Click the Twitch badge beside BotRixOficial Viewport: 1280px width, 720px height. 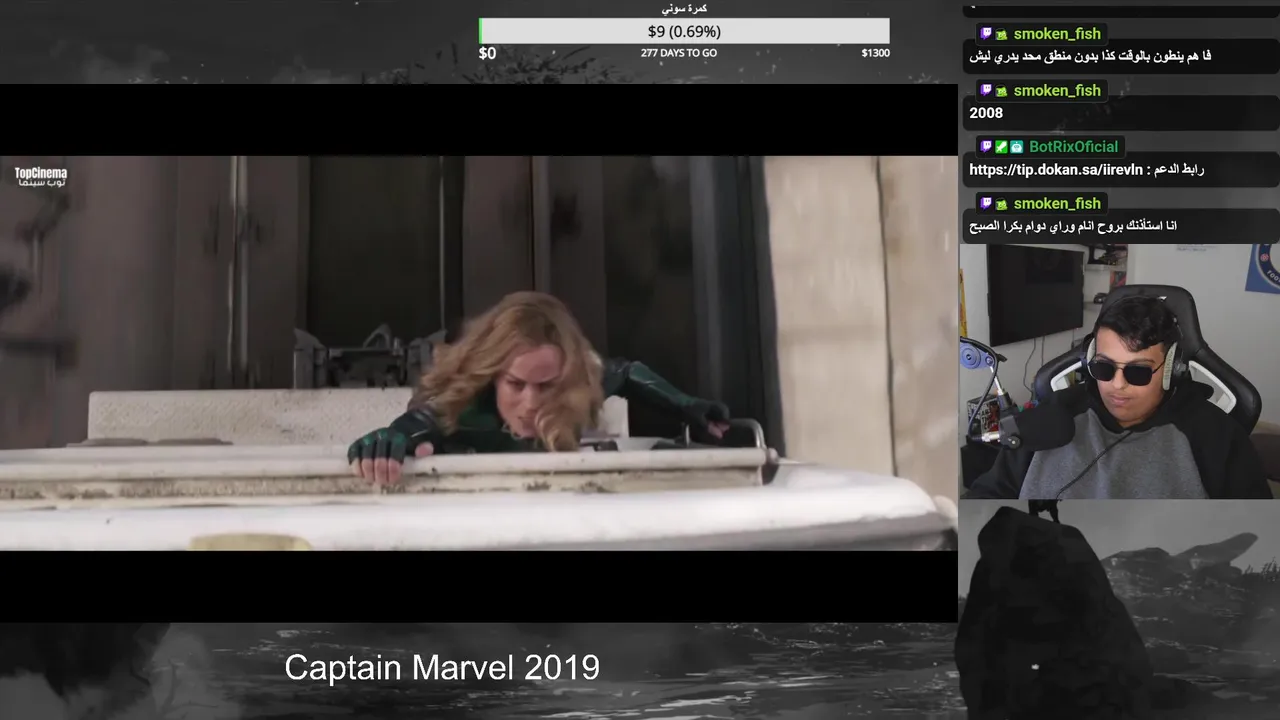point(986,147)
